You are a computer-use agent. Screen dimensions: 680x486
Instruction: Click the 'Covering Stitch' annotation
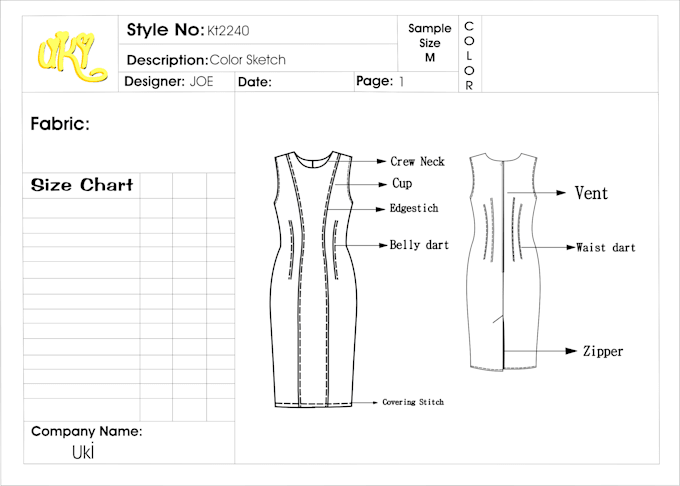click(x=413, y=402)
